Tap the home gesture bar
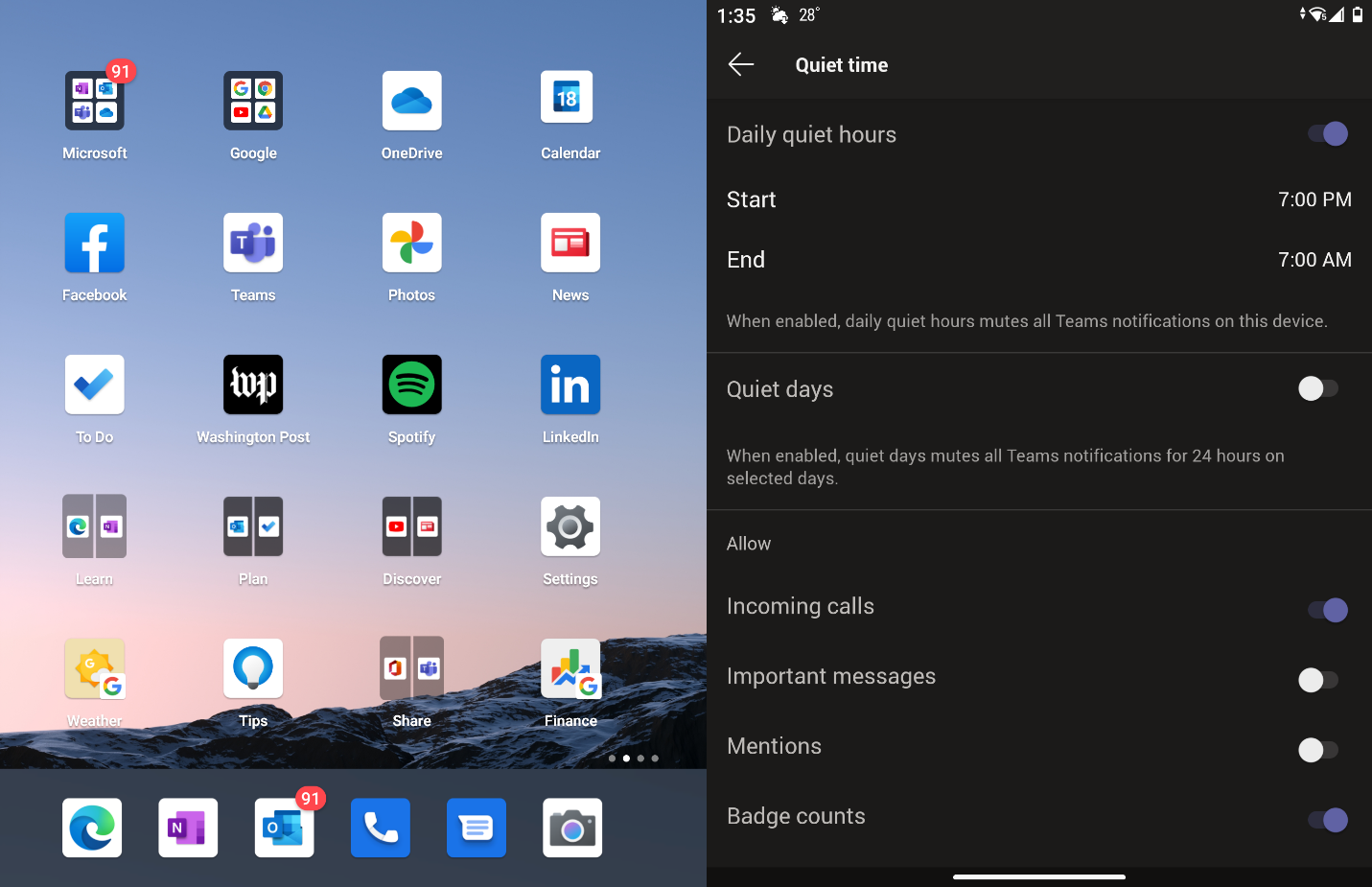Viewport: 1372px width, 887px height. [1039, 876]
